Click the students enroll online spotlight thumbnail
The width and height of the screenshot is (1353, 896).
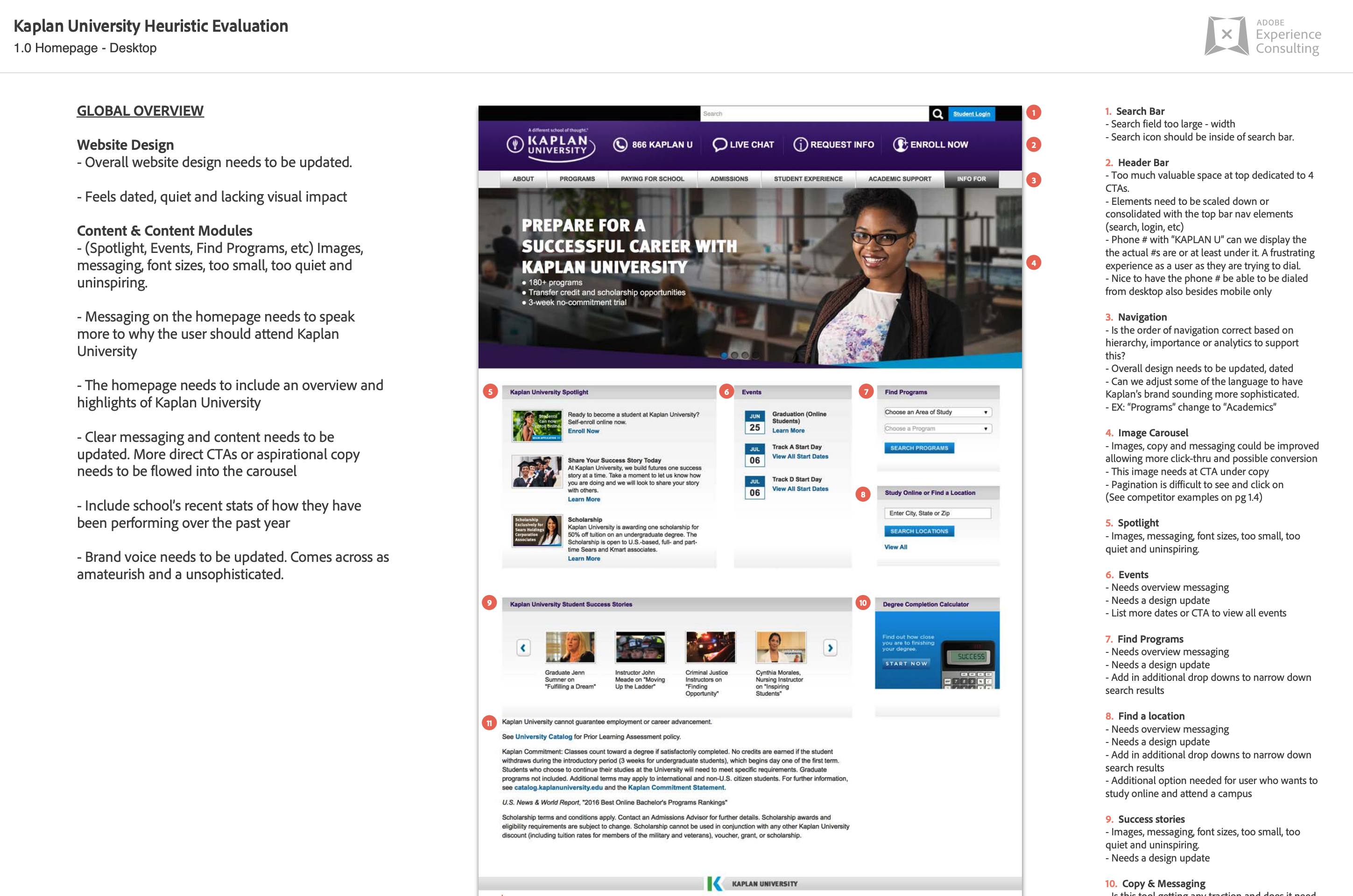tap(537, 426)
